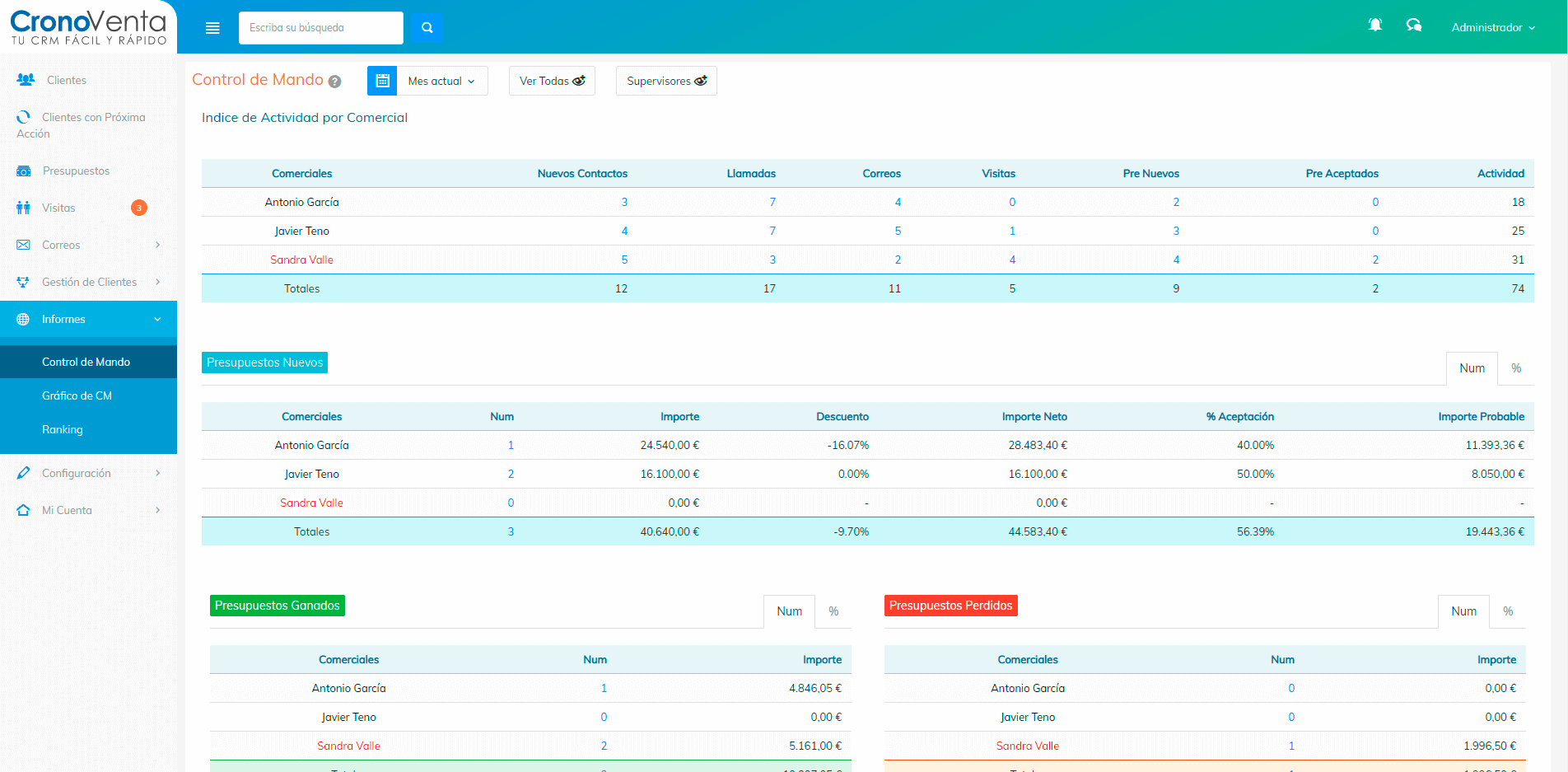Click Totales Num 3 in Presupuestos Nuevos

(511, 531)
